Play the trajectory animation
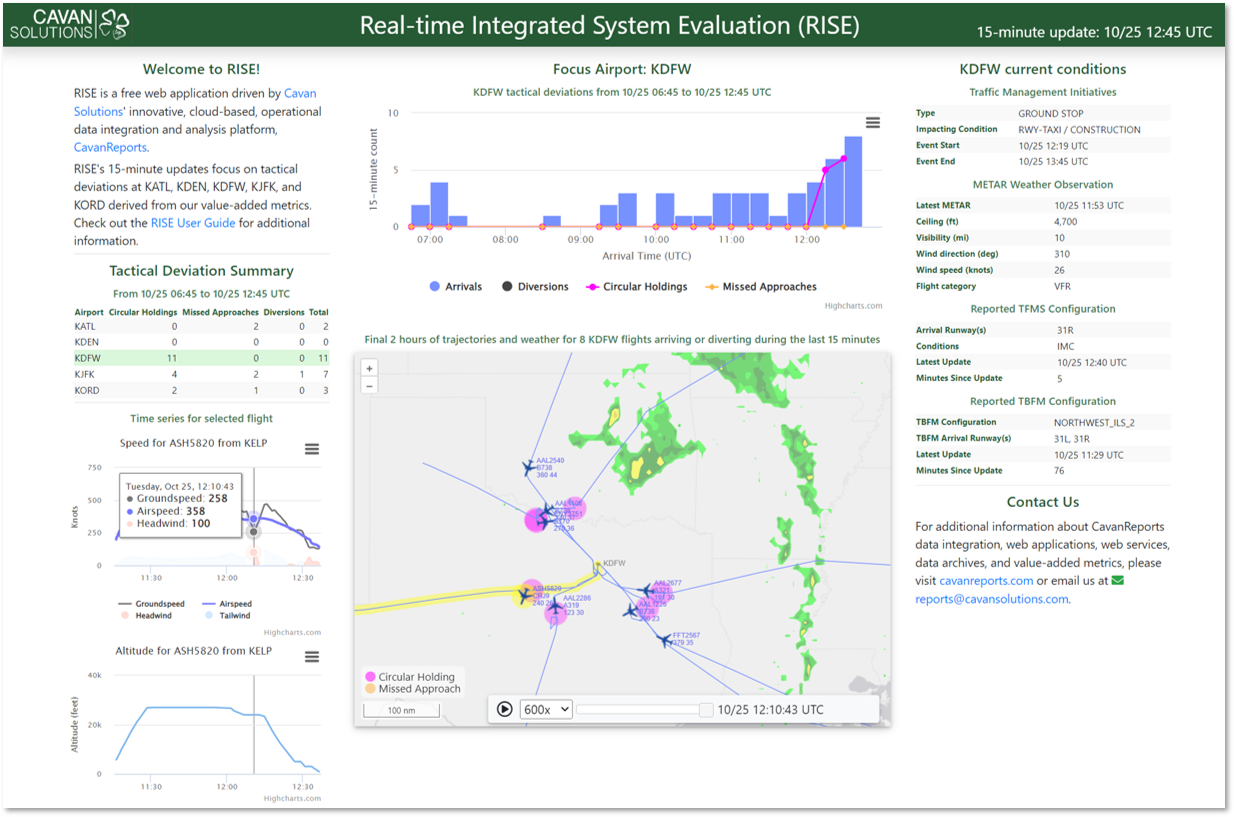 click(x=505, y=709)
